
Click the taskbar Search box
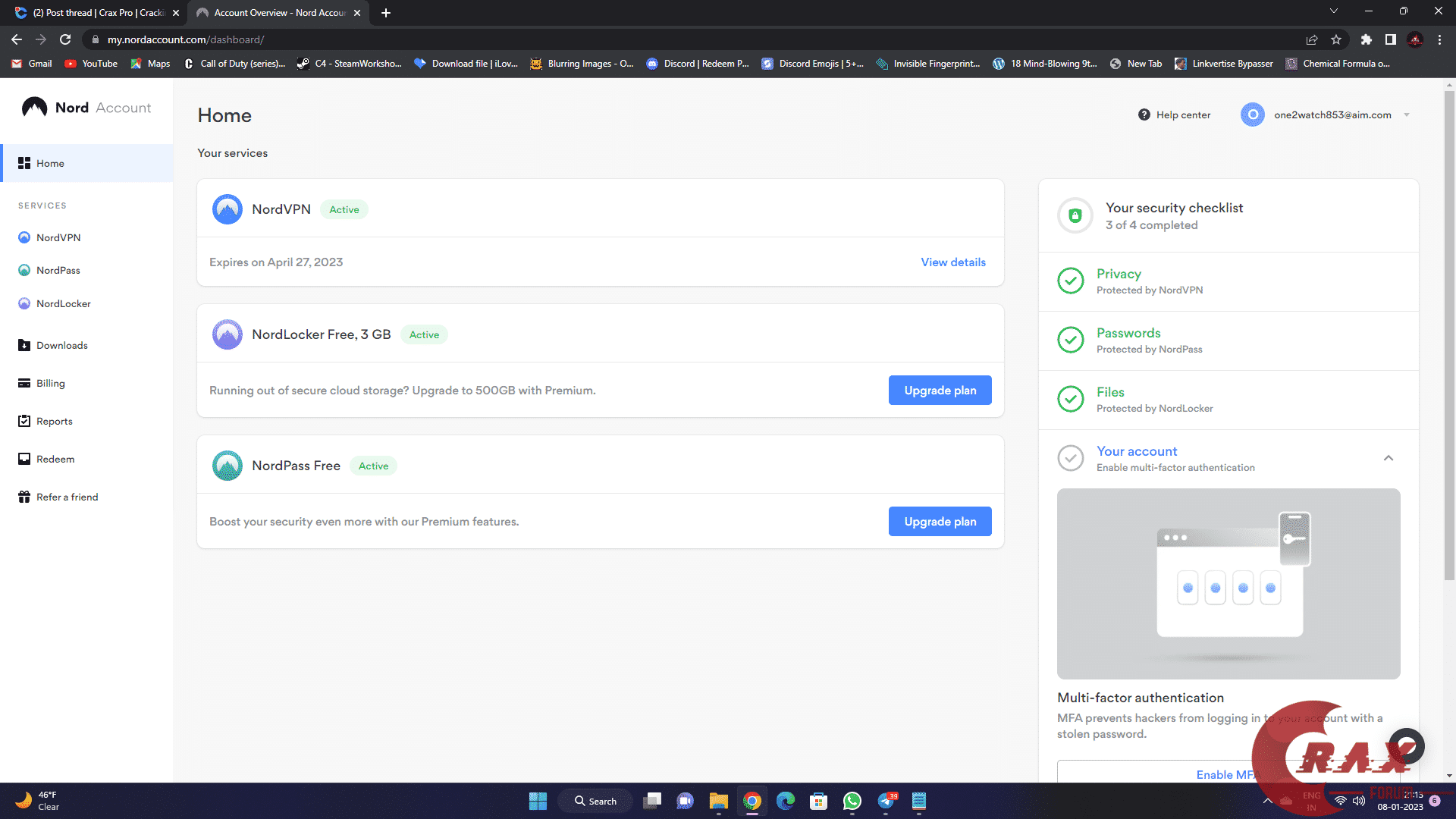[x=595, y=801]
